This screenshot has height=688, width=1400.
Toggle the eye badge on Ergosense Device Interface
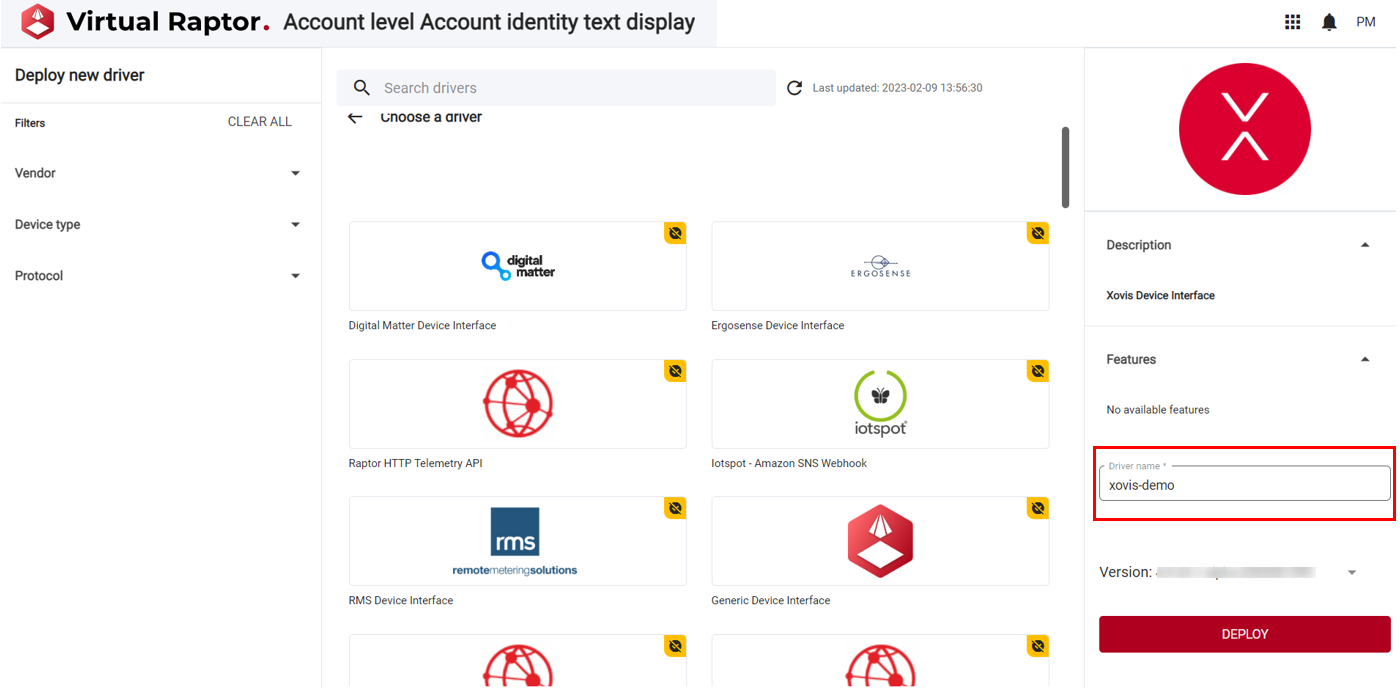click(1037, 232)
